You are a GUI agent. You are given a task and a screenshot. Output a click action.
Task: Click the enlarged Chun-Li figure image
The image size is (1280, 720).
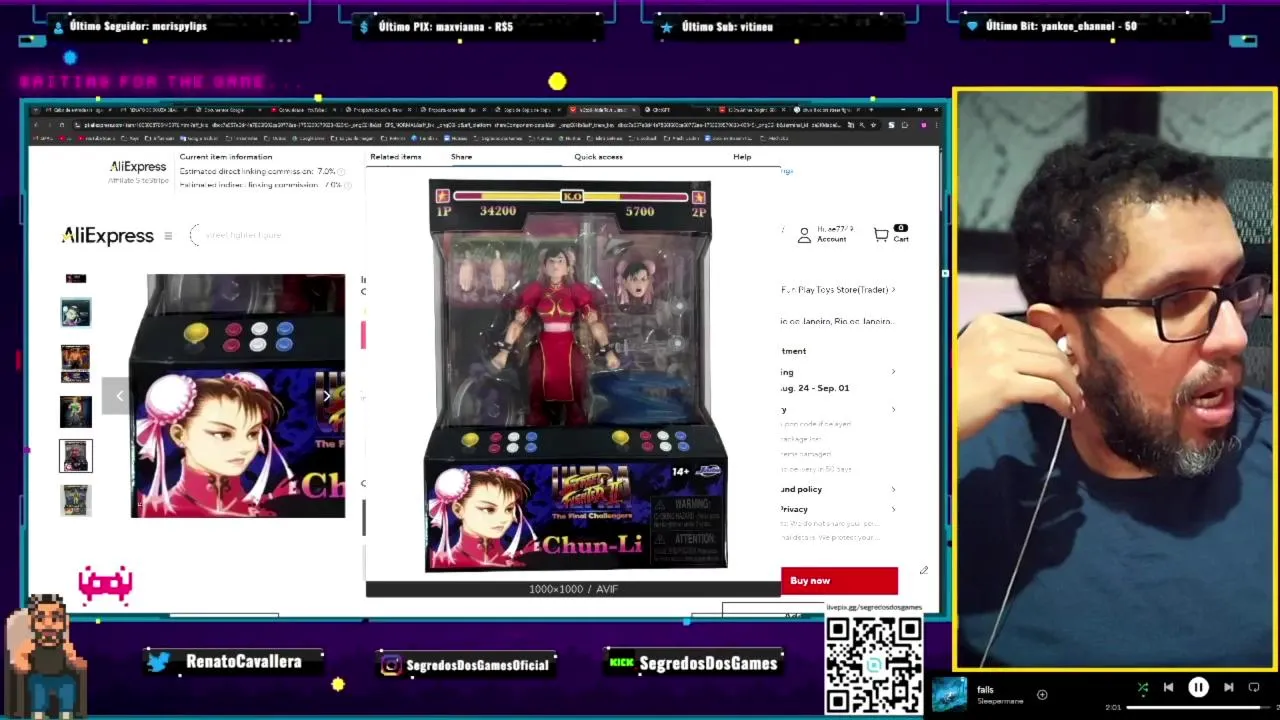click(x=572, y=378)
